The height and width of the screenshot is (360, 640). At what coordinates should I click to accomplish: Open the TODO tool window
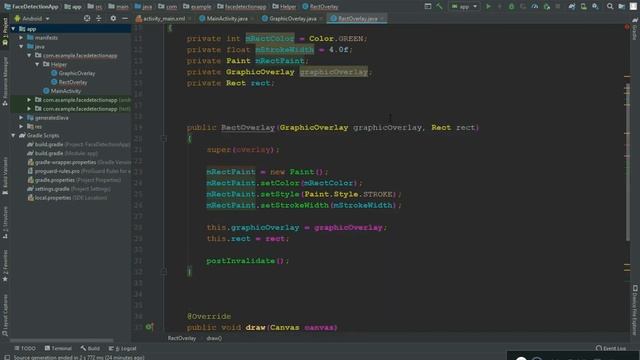pyautogui.click(x=25, y=348)
